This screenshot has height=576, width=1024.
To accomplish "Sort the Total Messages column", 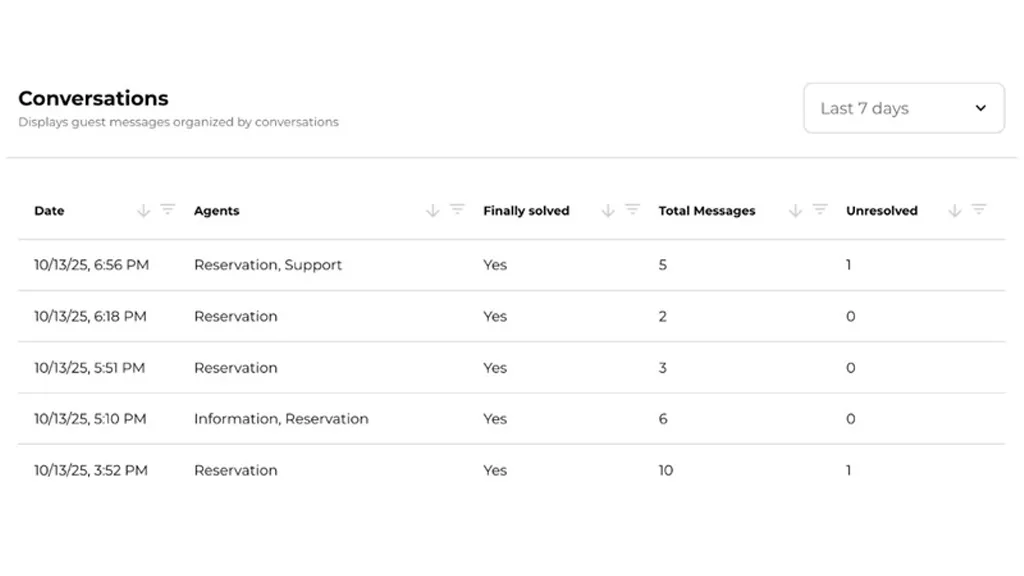I will click(x=795, y=211).
